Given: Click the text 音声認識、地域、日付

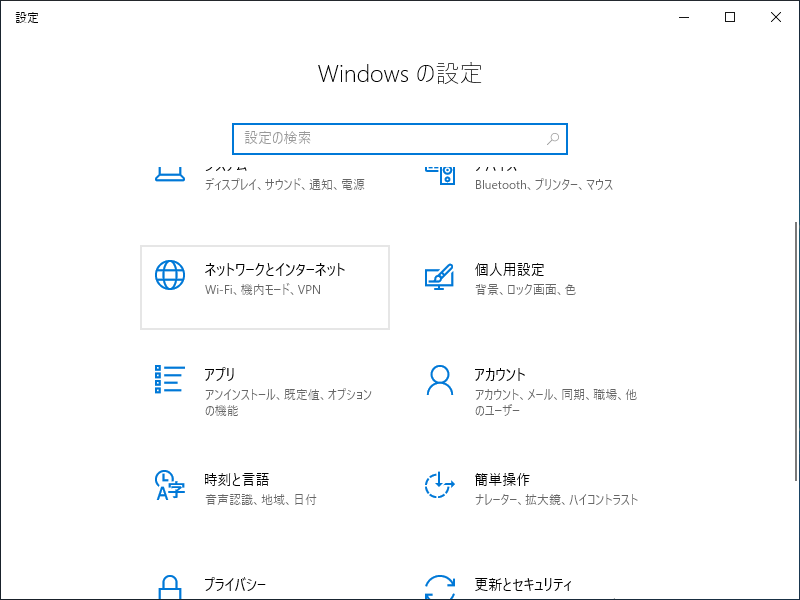Looking at the screenshot, I should click(x=261, y=500).
